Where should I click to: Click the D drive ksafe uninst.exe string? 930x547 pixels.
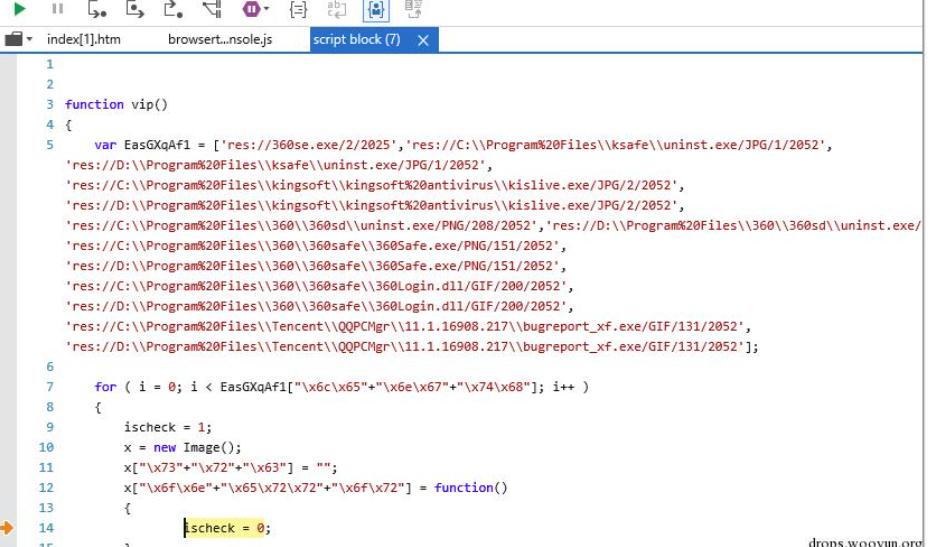[275, 165]
